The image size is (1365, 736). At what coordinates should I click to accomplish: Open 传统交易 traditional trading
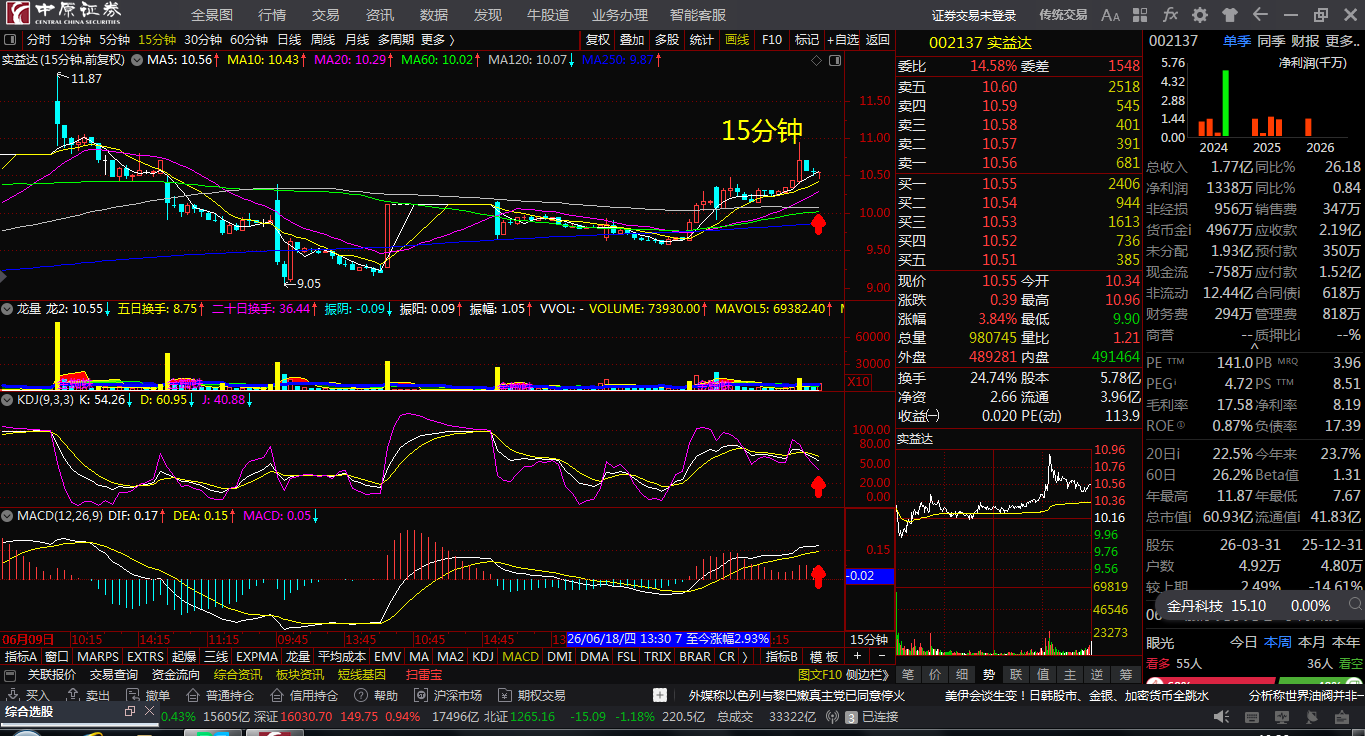[x=1063, y=15]
